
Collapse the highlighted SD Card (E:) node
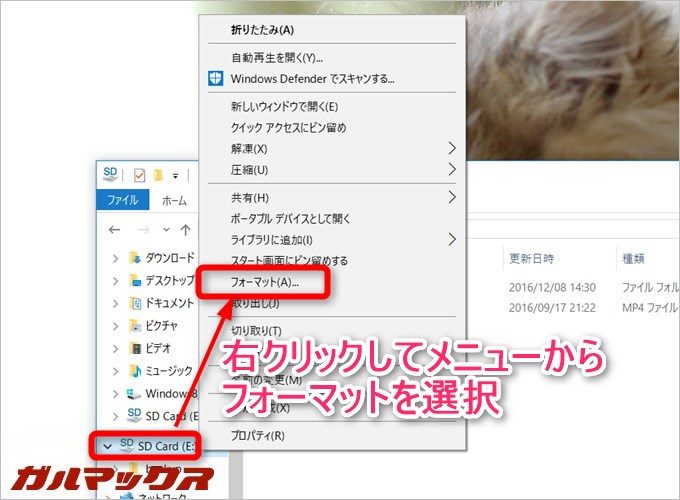107,446
